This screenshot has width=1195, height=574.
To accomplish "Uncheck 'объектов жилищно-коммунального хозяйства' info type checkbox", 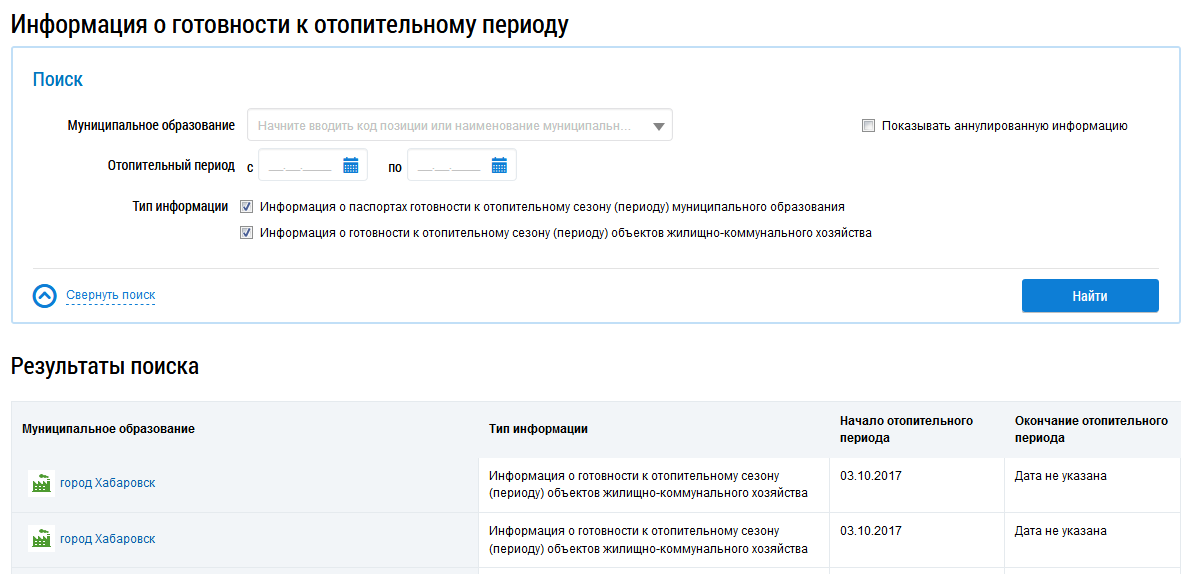I will tap(246, 233).
